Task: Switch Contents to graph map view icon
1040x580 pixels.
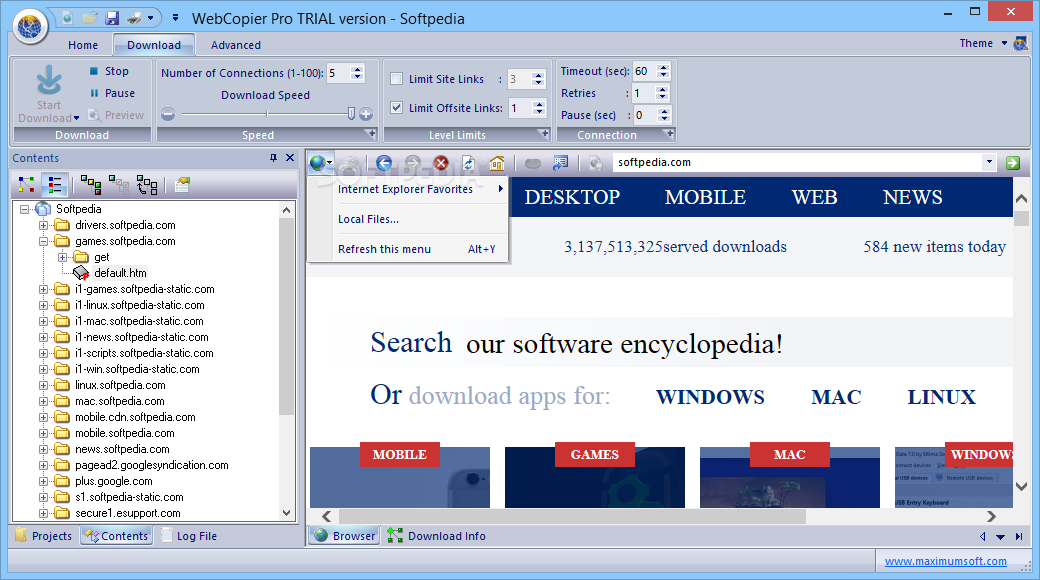Action: click(x=27, y=184)
